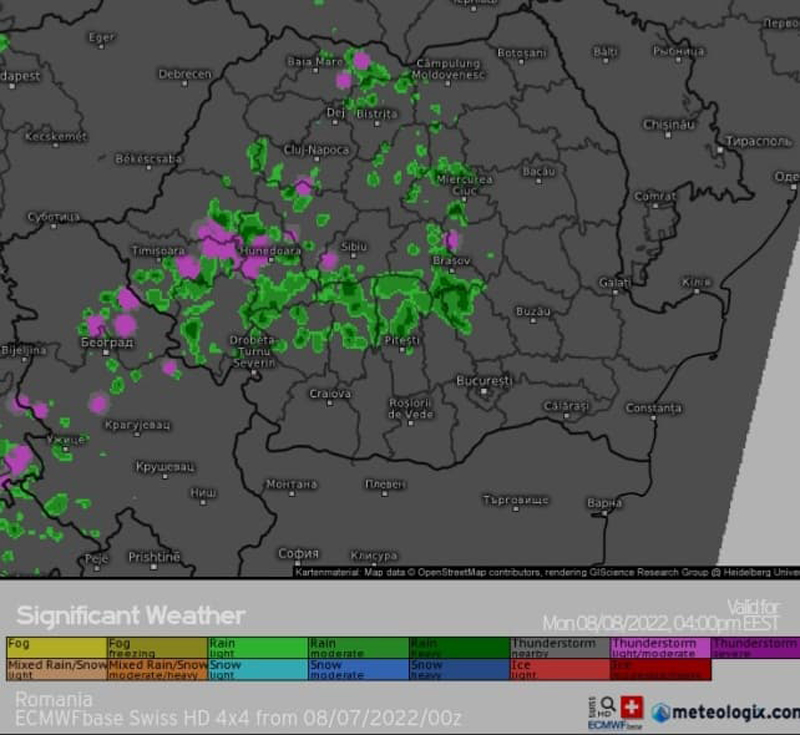
Task: Pick the Snow moderate legend swatch
Action: (358, 669)
